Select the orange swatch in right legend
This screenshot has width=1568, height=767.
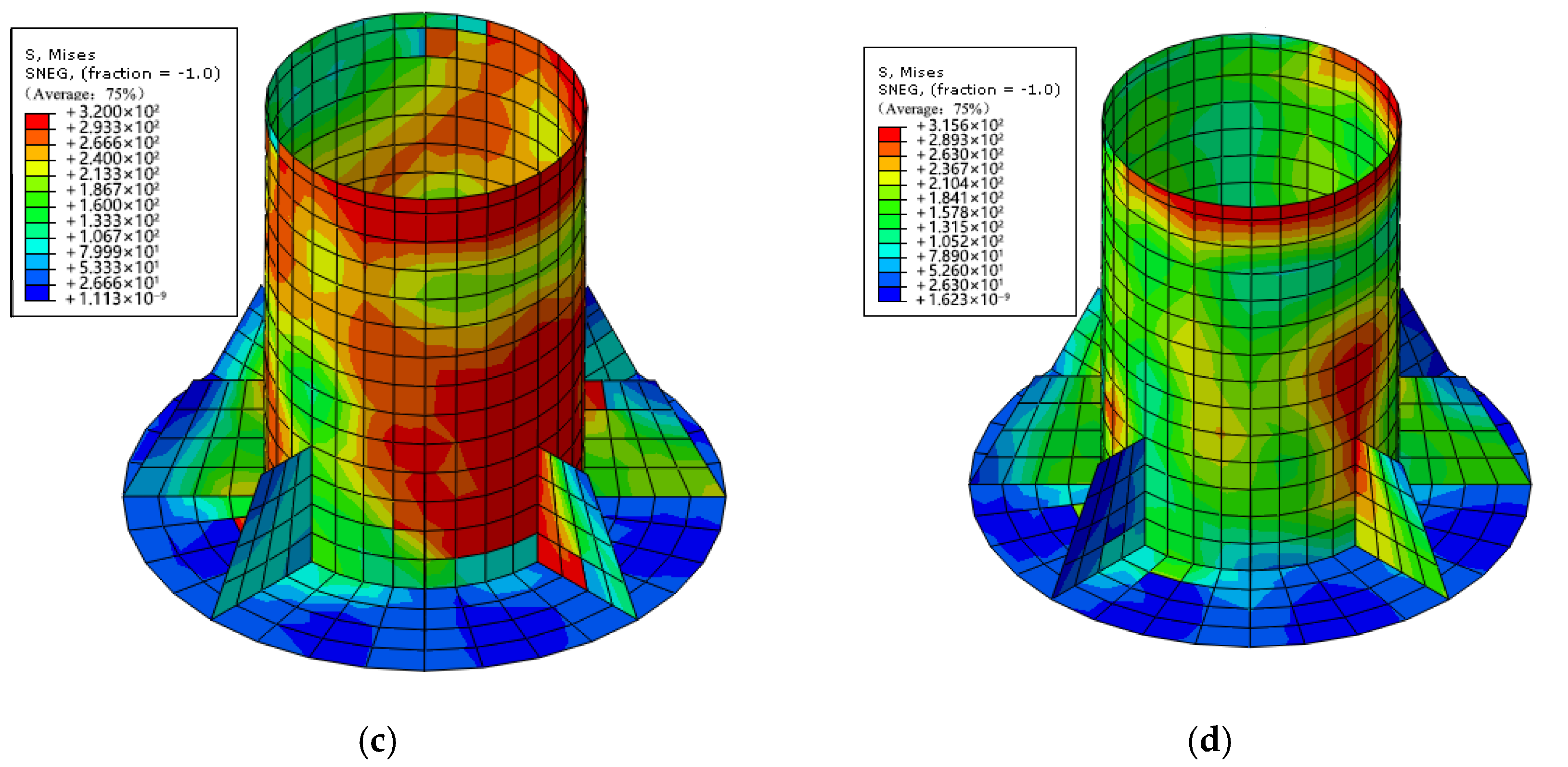889,149
